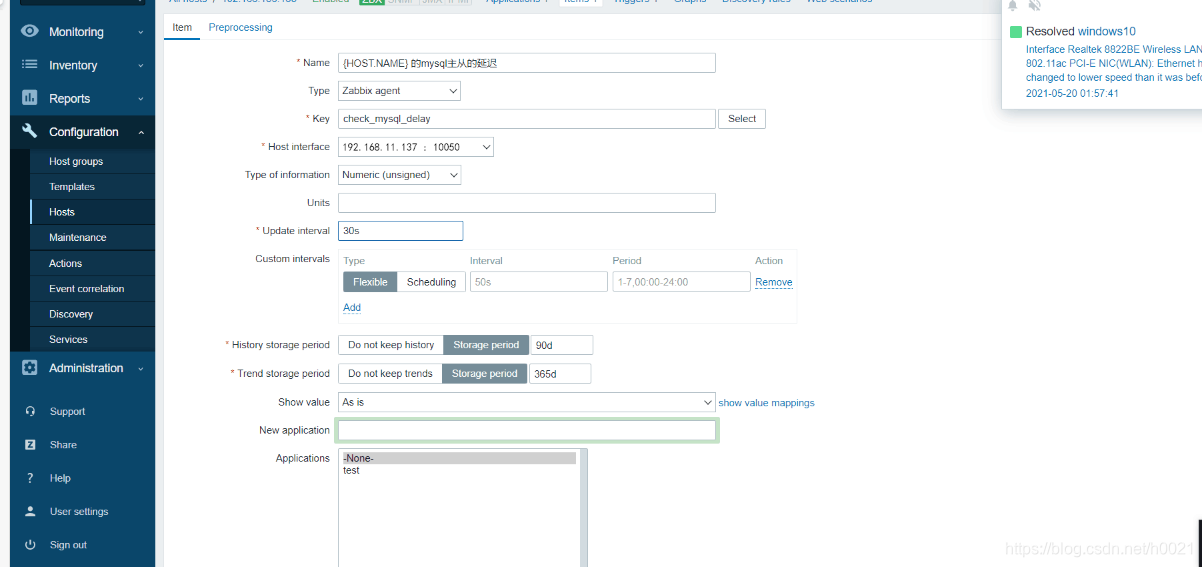Image resolution: width=1202 pixels, height=567 pixels.
Task: Click the Period field 1-7,00:00-24:00
Action: pyautogui.click(x=681, y=282)
